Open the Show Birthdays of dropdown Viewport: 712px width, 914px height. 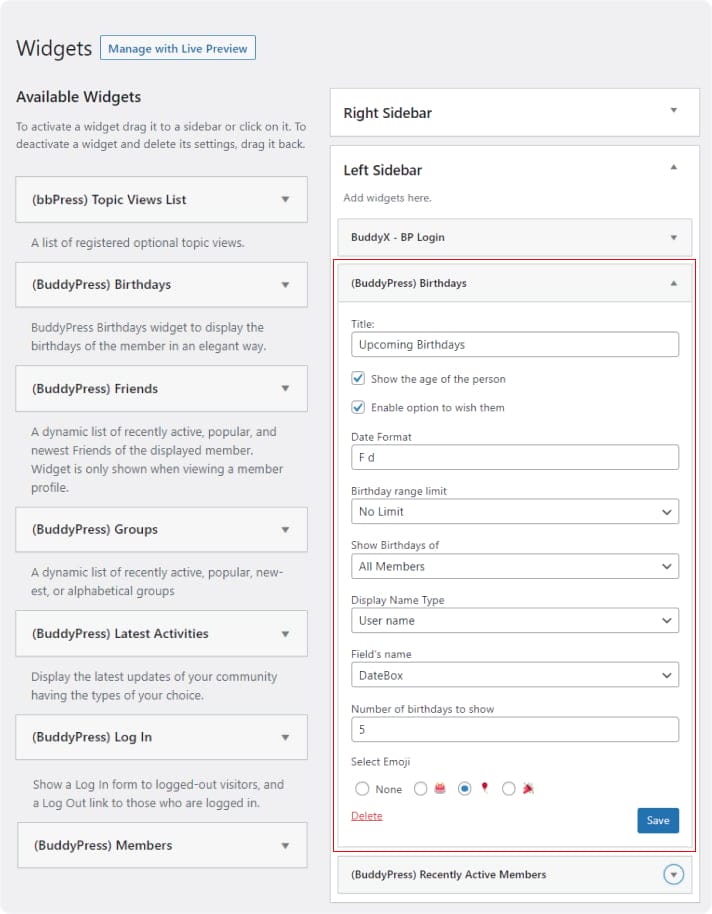tap(515, 566)
